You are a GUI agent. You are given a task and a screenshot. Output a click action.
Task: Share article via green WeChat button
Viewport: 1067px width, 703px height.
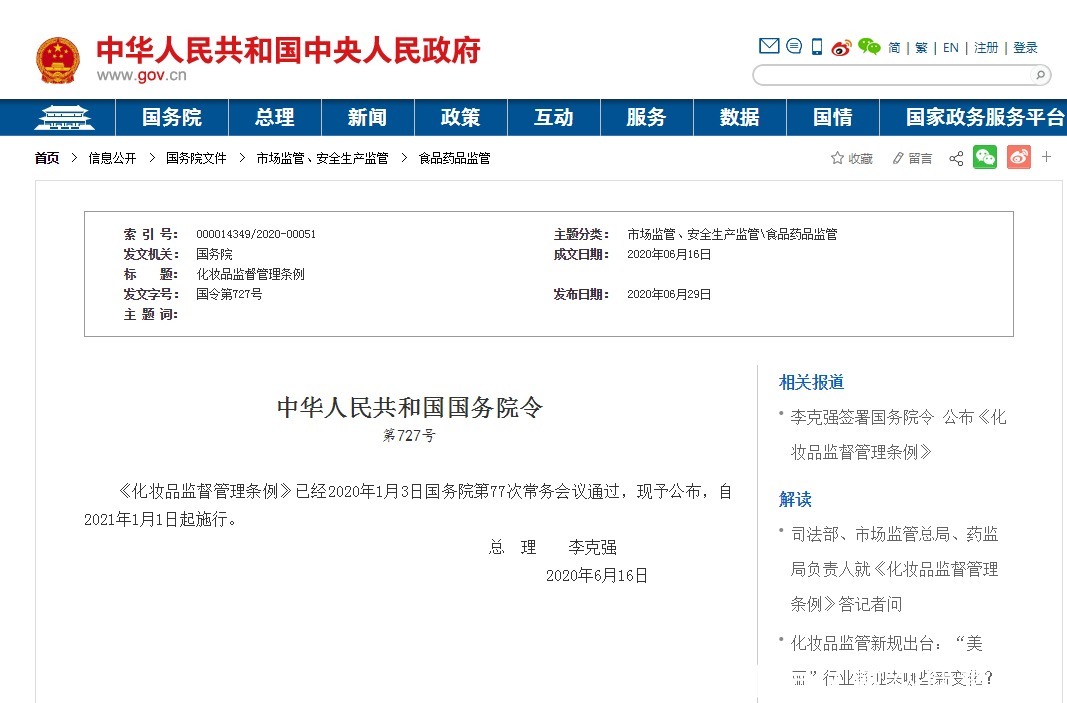[x=985, y=157]
